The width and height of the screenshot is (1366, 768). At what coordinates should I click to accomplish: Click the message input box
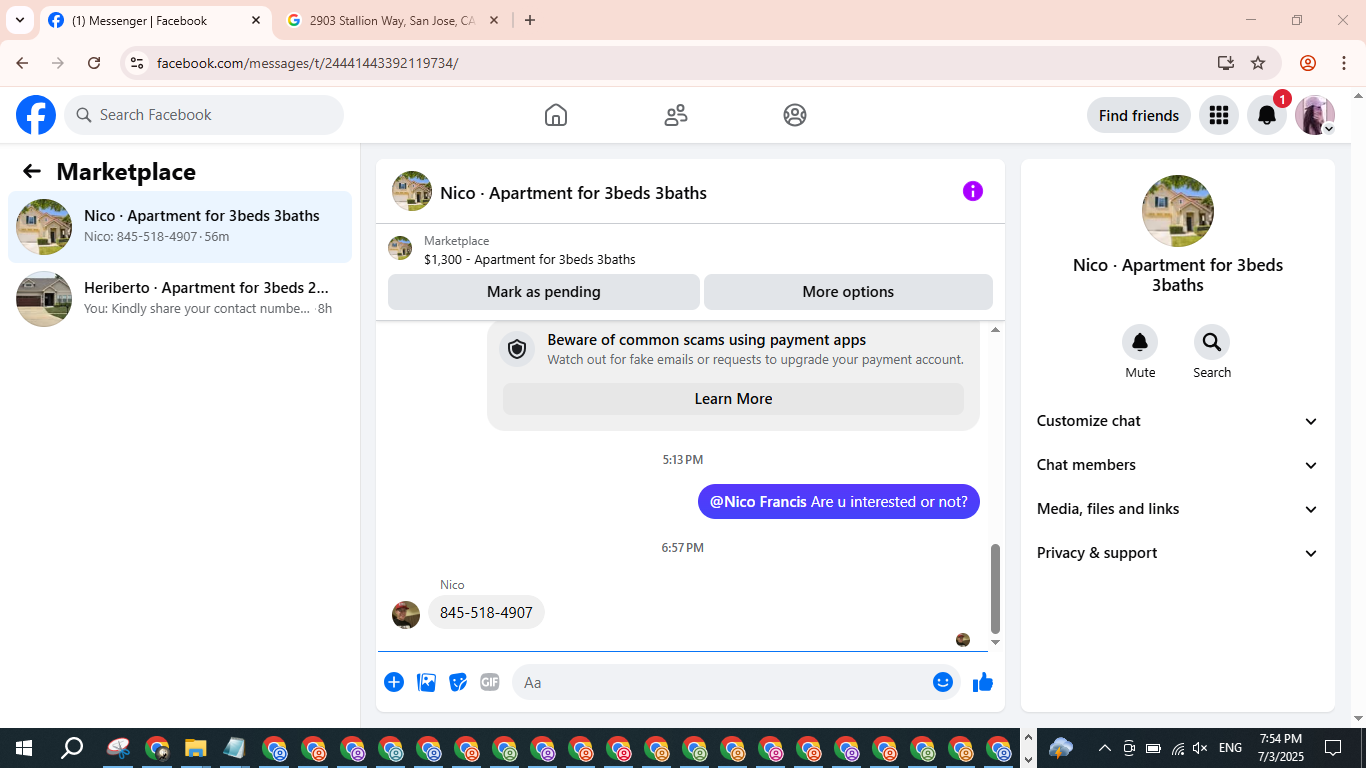coord(735,682)
